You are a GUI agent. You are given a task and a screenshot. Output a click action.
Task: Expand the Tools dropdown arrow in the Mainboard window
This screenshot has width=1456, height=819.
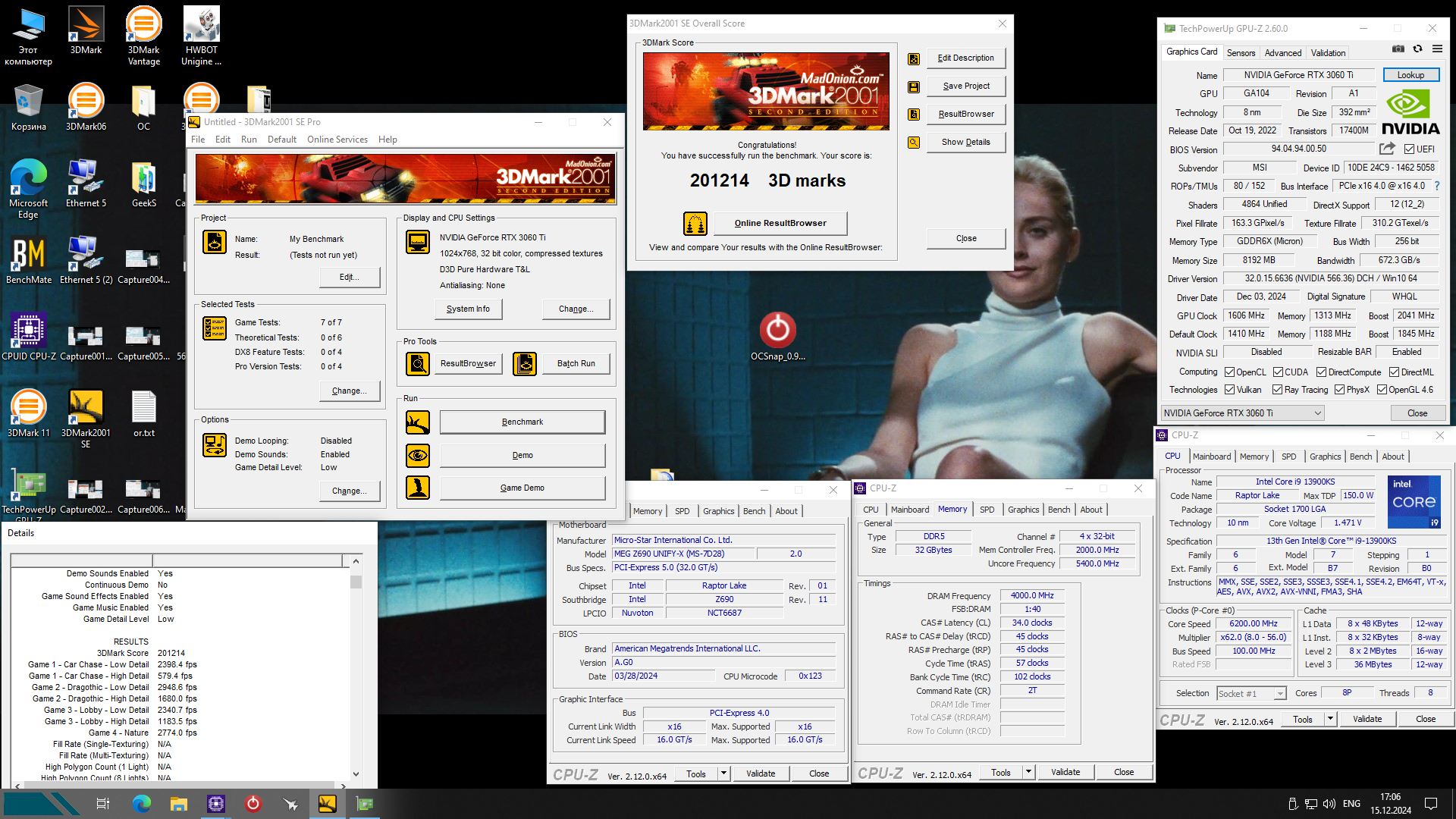coord(723,773)
